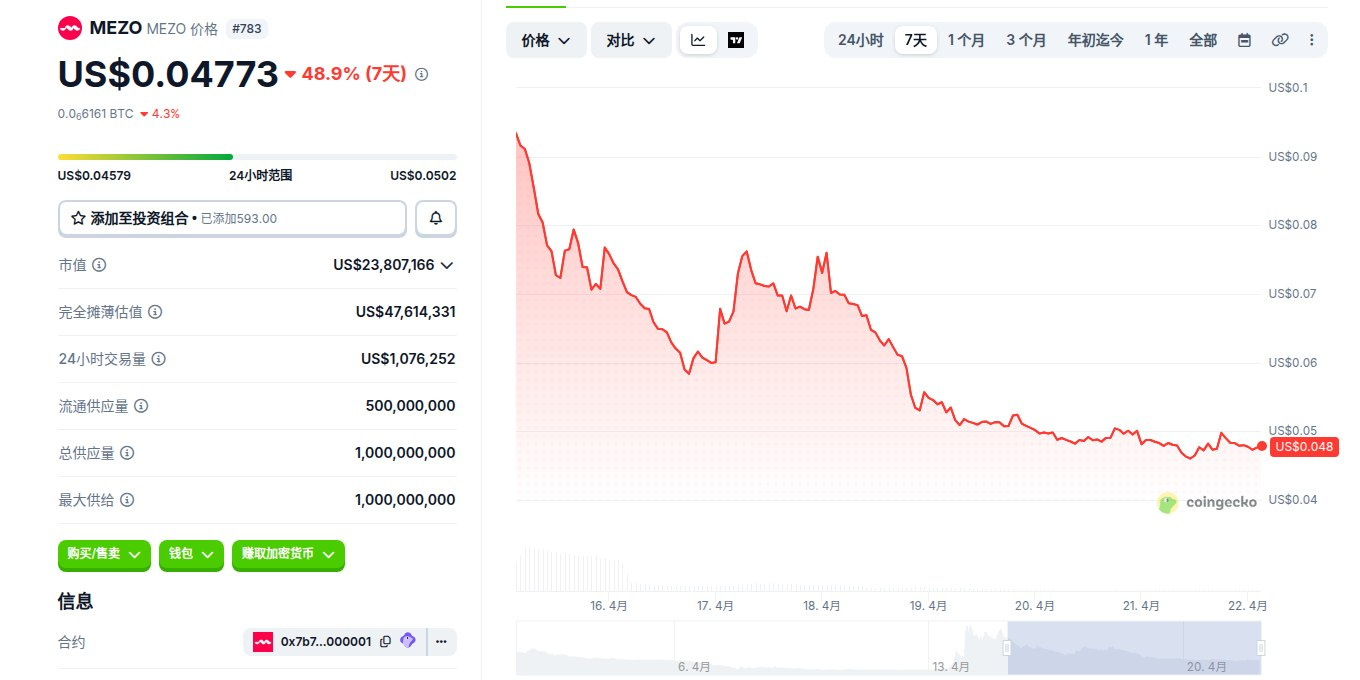The image size is (1360, 680).
Task: Click 添加至投资组合 button
Action: point(232,218)
